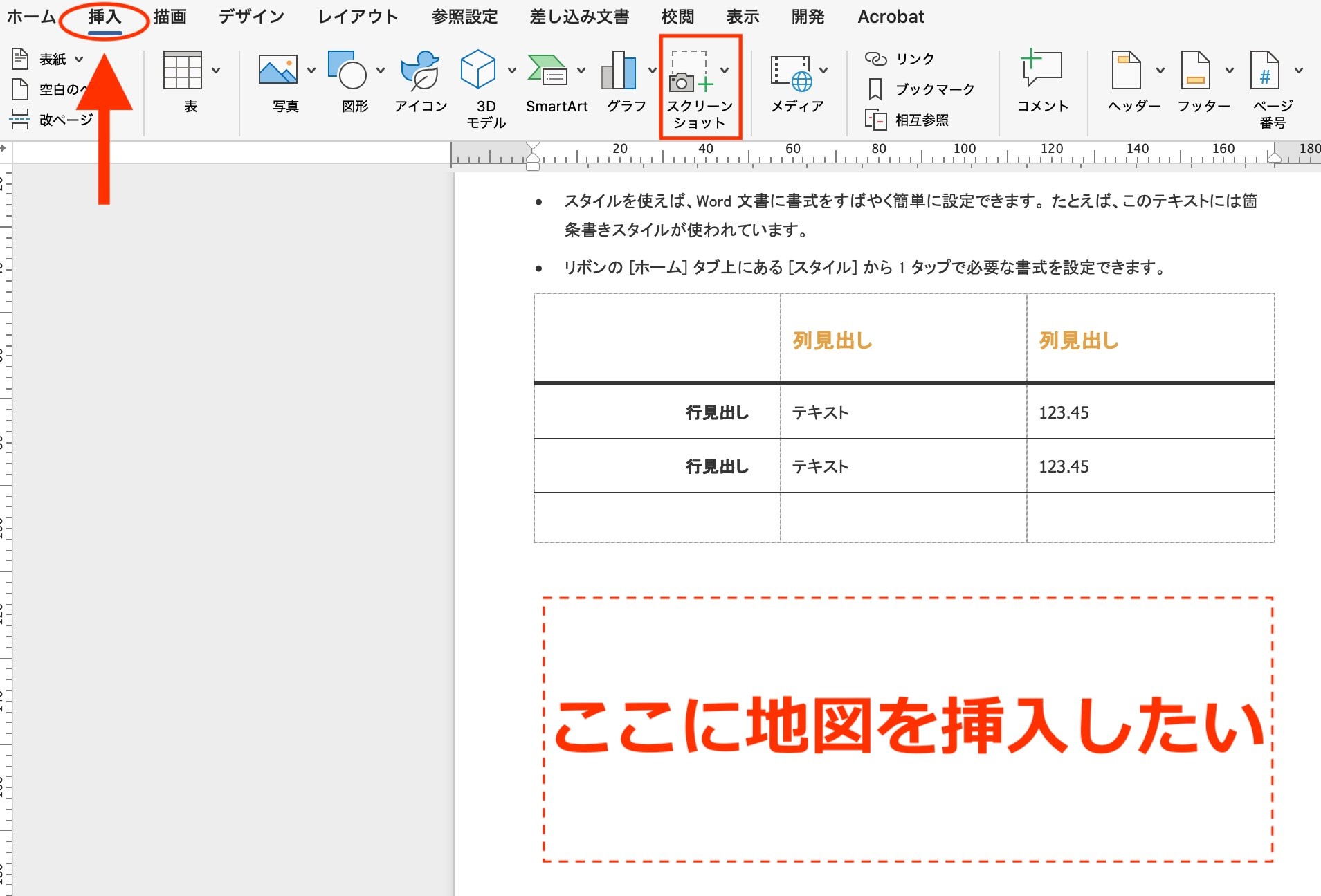The height and width of the screenshot is (896, 1321).
Task: Click the first 行見出し row header cell
Action: tap(657, 412)
